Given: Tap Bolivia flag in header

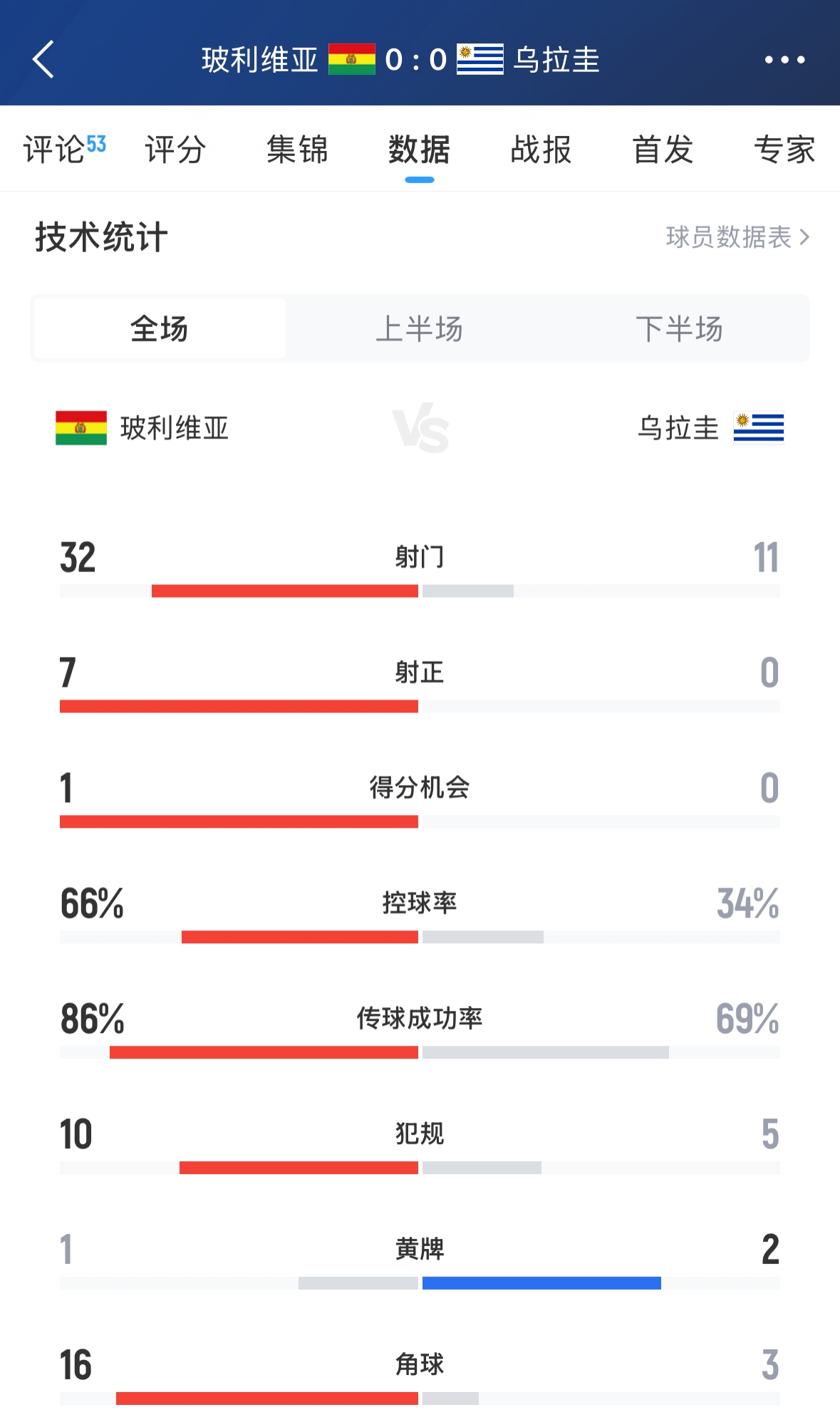Looking at the screenshot, I should tap(351, 60).
